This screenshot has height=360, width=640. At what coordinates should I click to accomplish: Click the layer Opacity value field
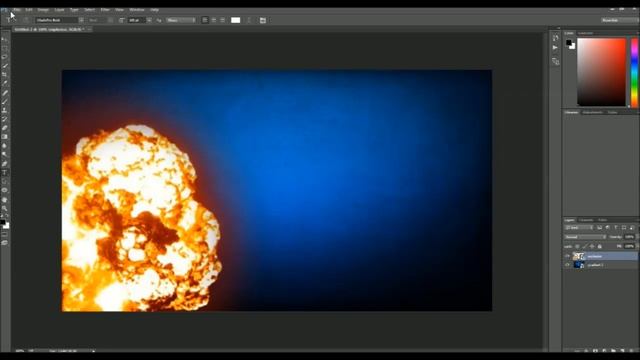(x=630, y=237)
